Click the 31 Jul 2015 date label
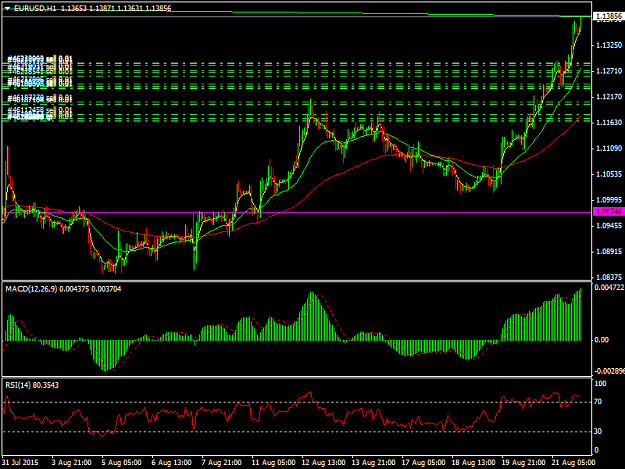This screenshot has height=469, width=625. click(20, 463)
